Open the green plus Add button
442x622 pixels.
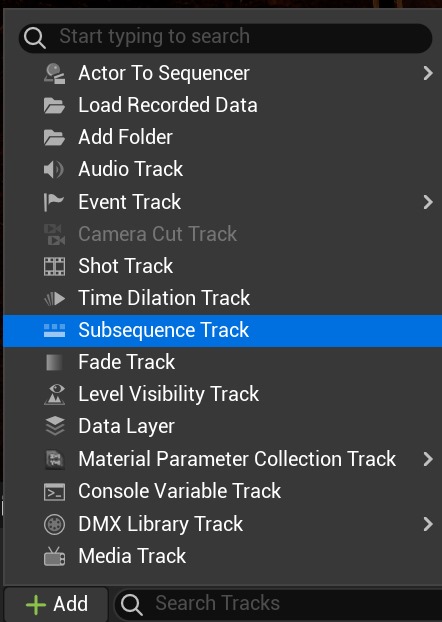click(x=56, y=604)
